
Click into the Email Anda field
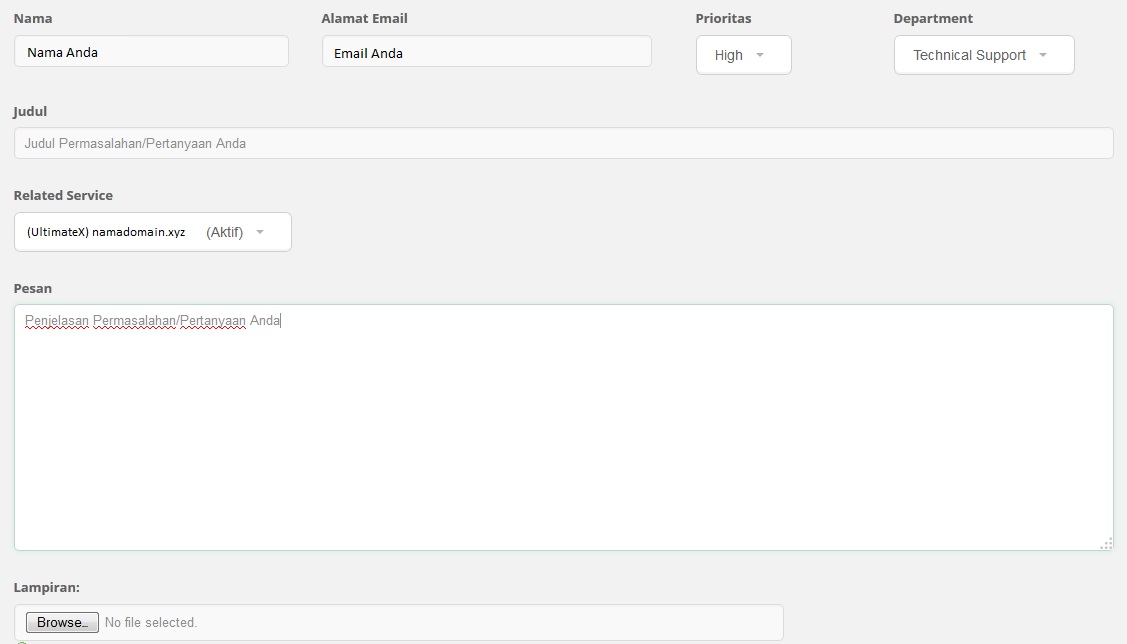[486, 53]
